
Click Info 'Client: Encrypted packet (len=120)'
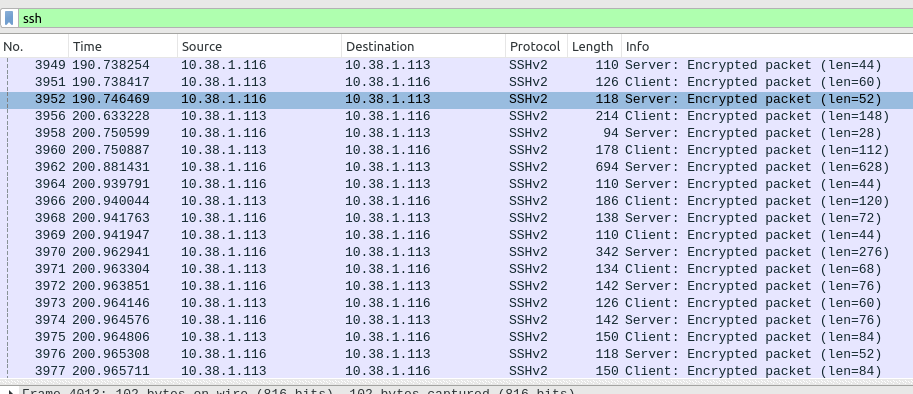click(757, 201)
